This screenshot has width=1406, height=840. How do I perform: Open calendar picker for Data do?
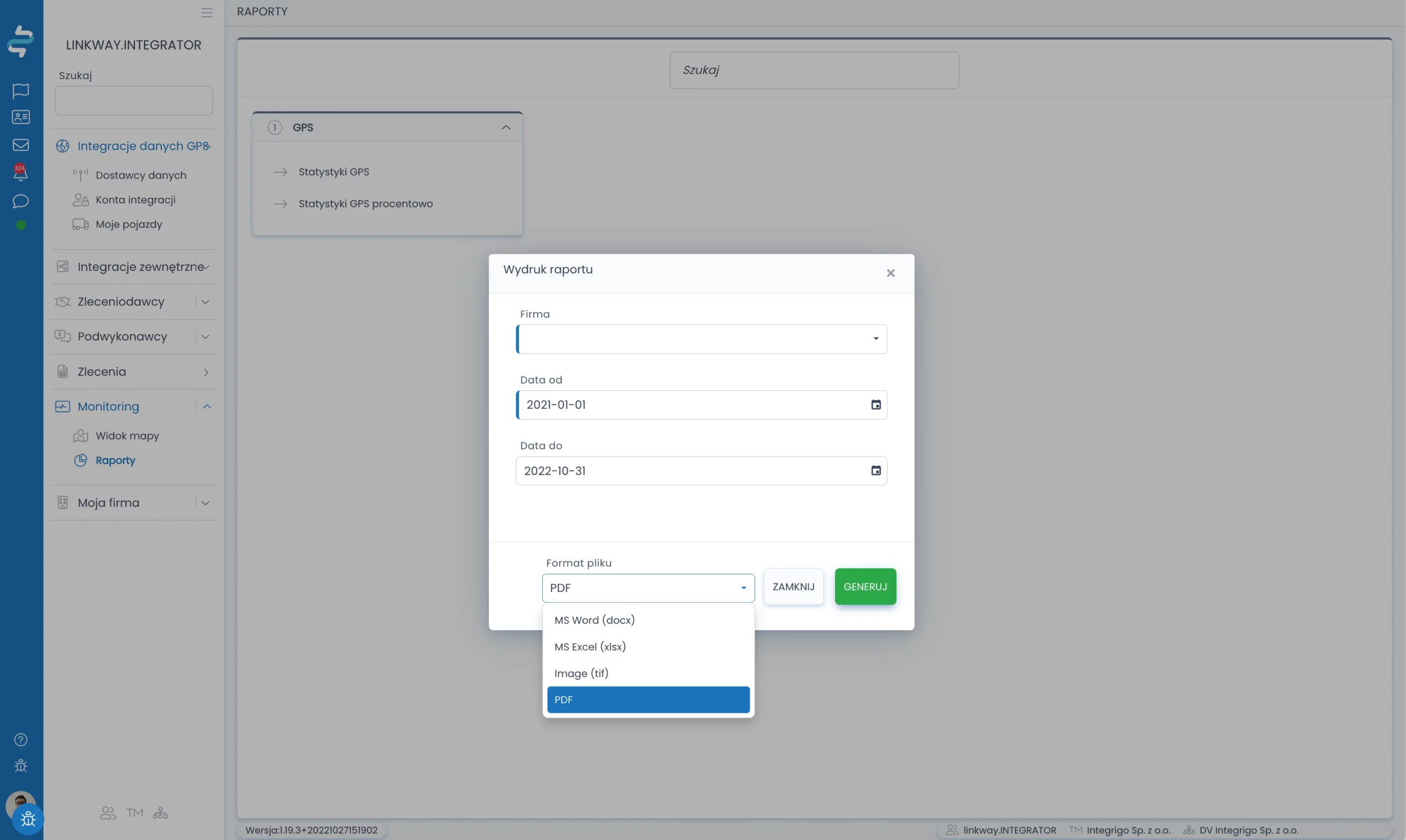(875, 471)
